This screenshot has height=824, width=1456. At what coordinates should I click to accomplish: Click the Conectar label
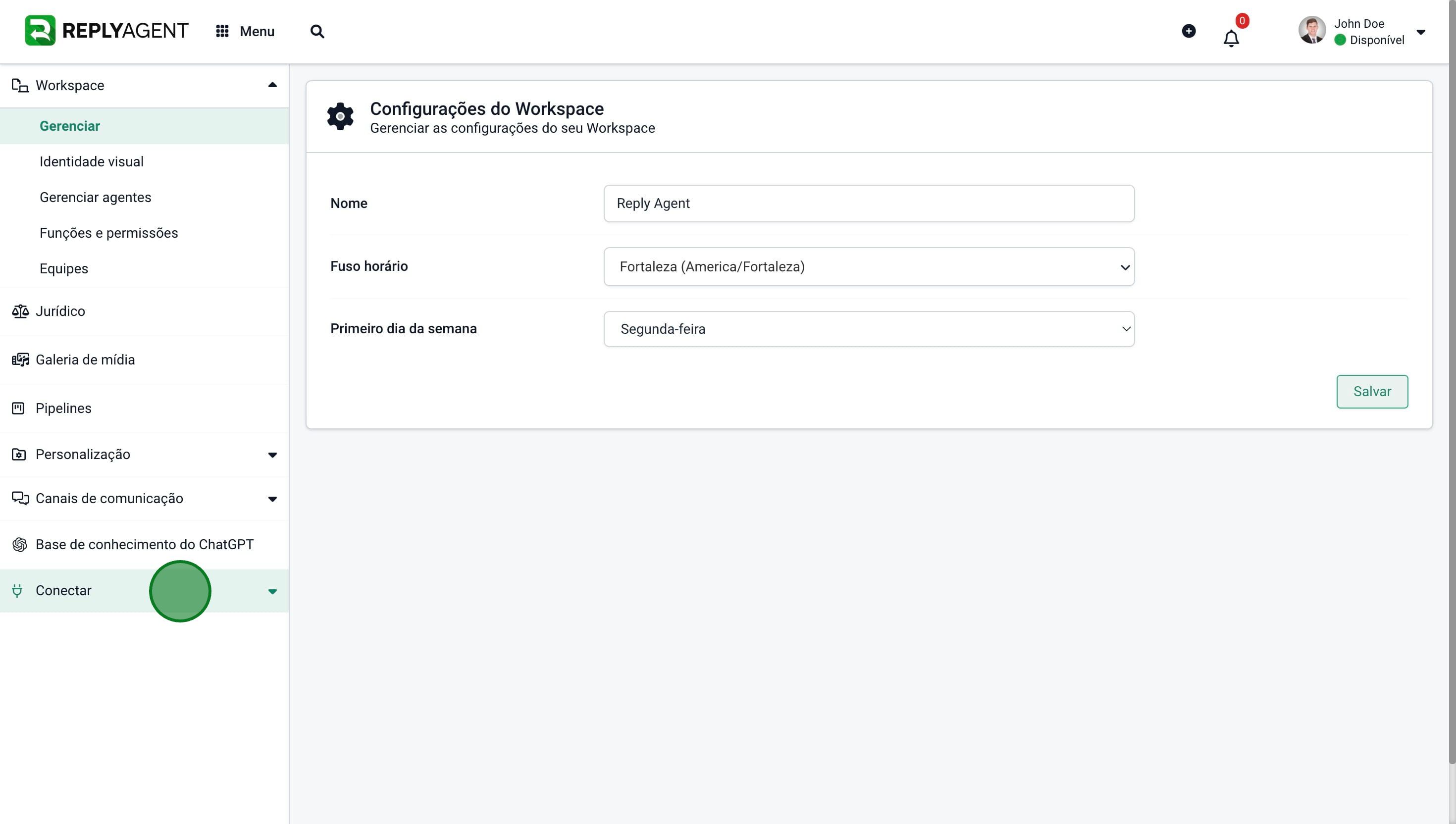click(63, 591)
